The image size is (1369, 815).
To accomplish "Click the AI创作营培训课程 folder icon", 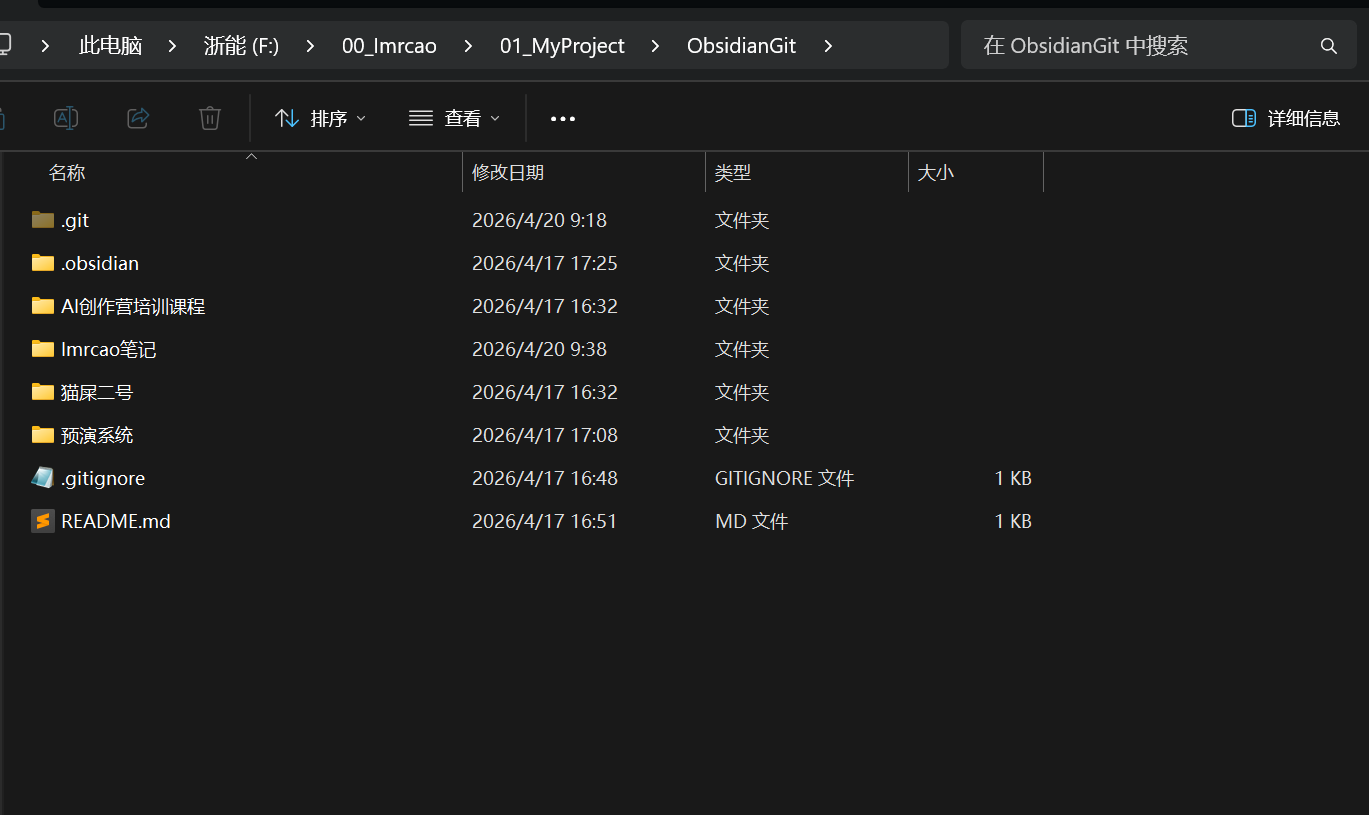I will [x=42, y=306].
